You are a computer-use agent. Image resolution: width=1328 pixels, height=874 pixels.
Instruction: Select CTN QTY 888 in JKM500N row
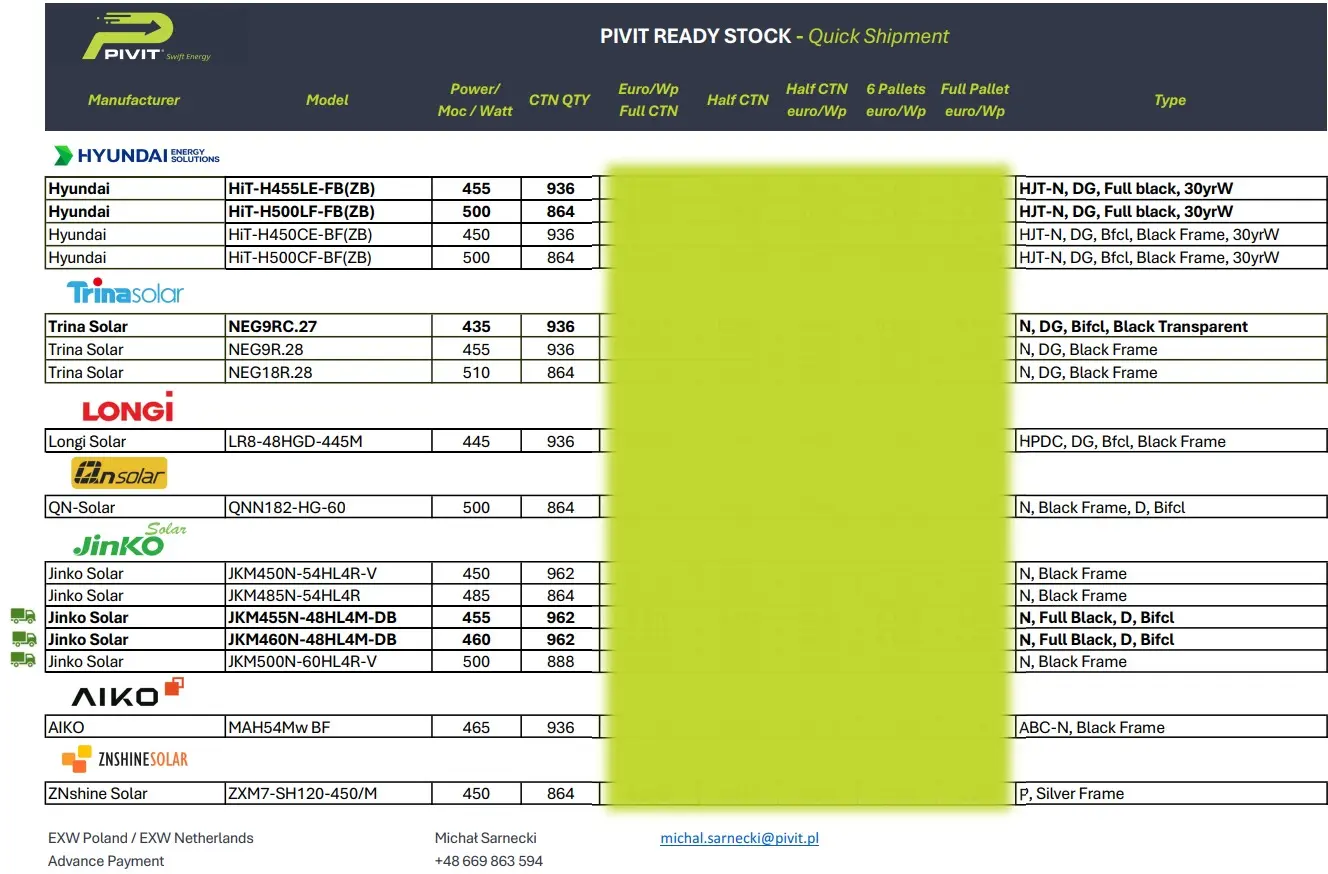pyautogui.click(x=561, y=661)
